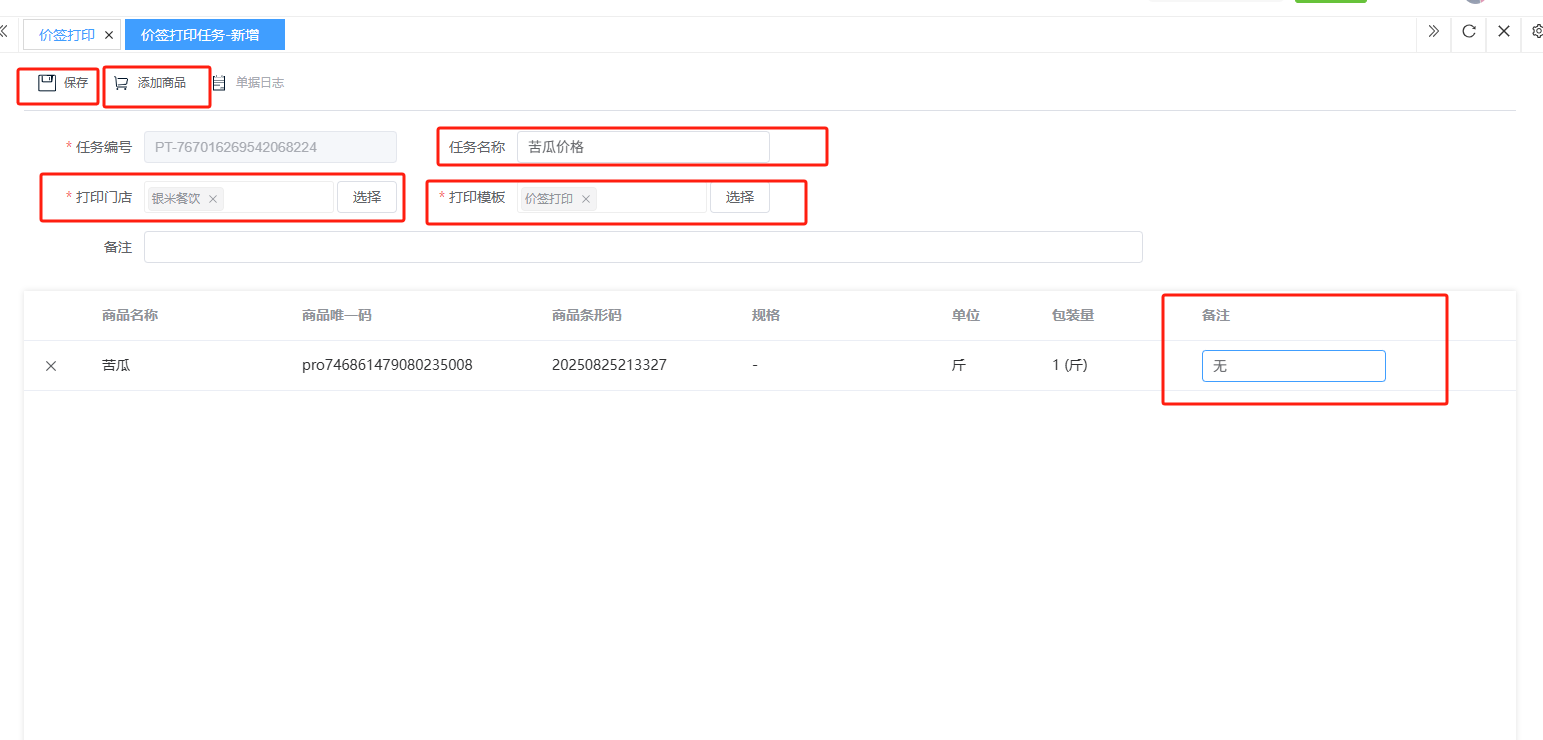
Task: Refresh the page with the reload icon
Action: point(1468,32)
